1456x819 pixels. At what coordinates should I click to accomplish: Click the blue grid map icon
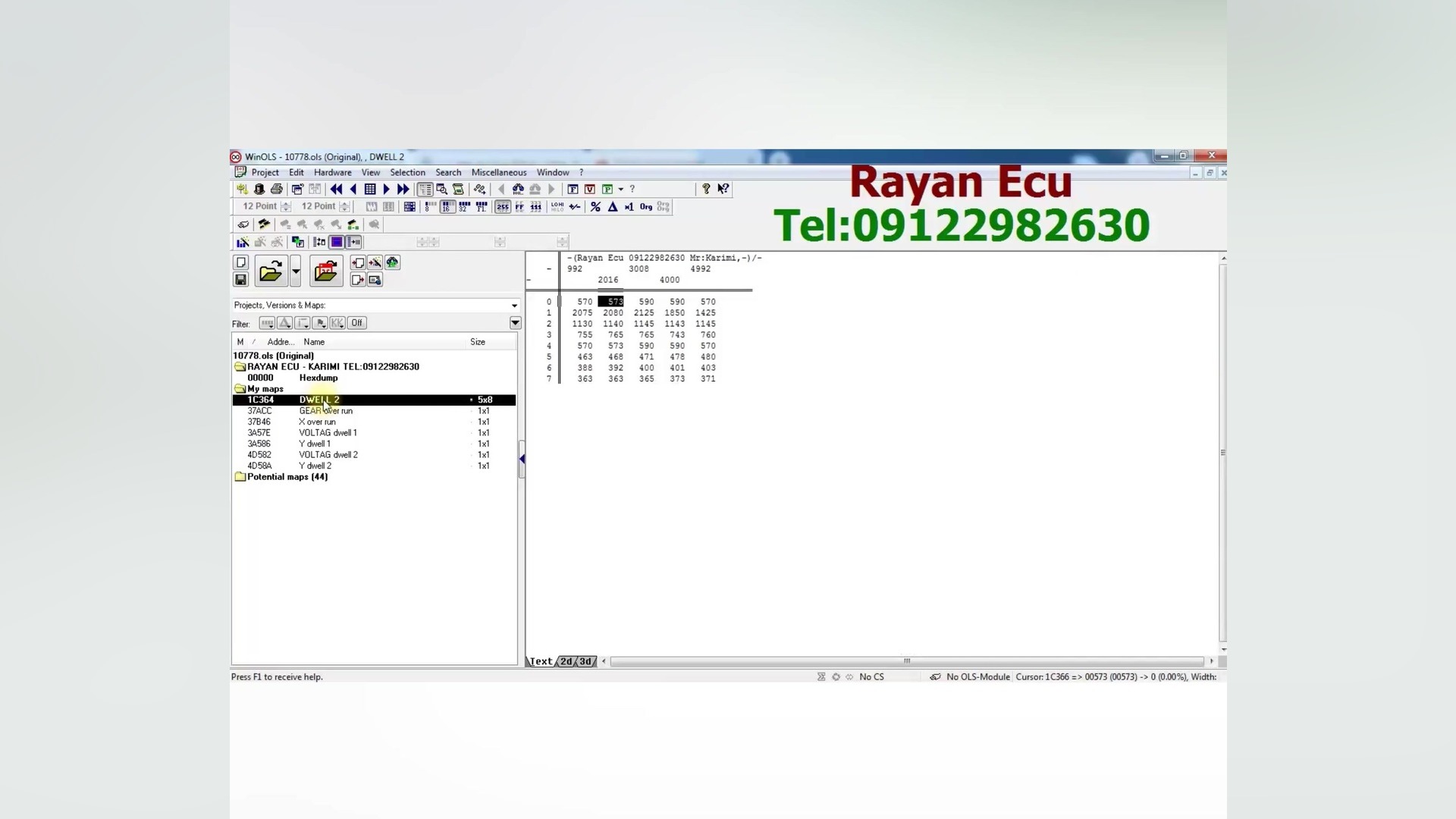[370, 189]
